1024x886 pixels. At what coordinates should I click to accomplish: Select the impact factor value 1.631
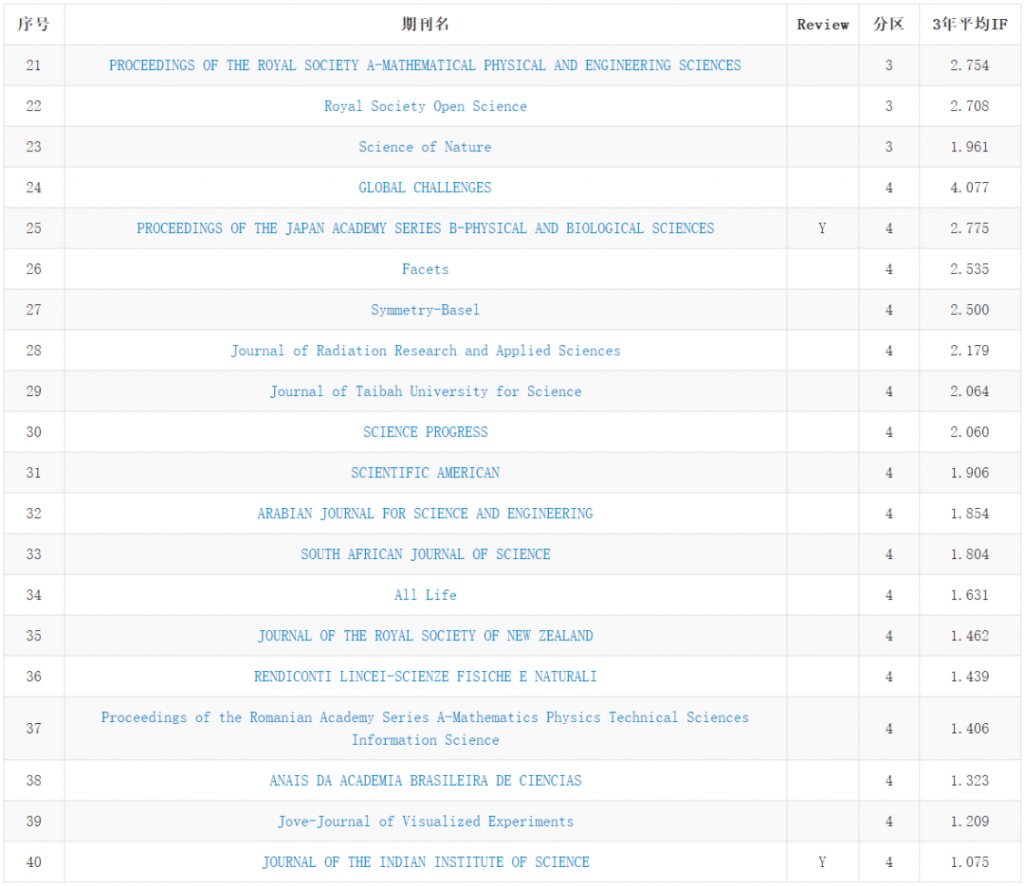[970, 595]
